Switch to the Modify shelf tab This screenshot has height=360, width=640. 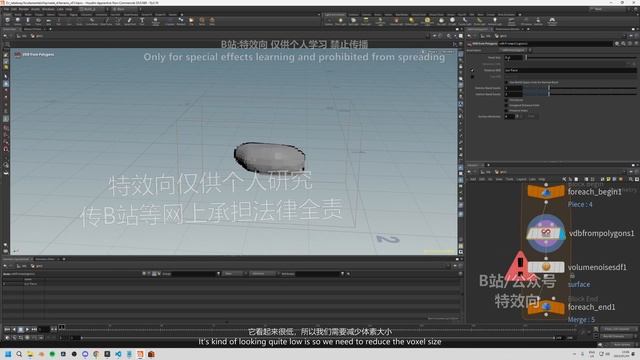pyautogui.click(x=18, y=14)
